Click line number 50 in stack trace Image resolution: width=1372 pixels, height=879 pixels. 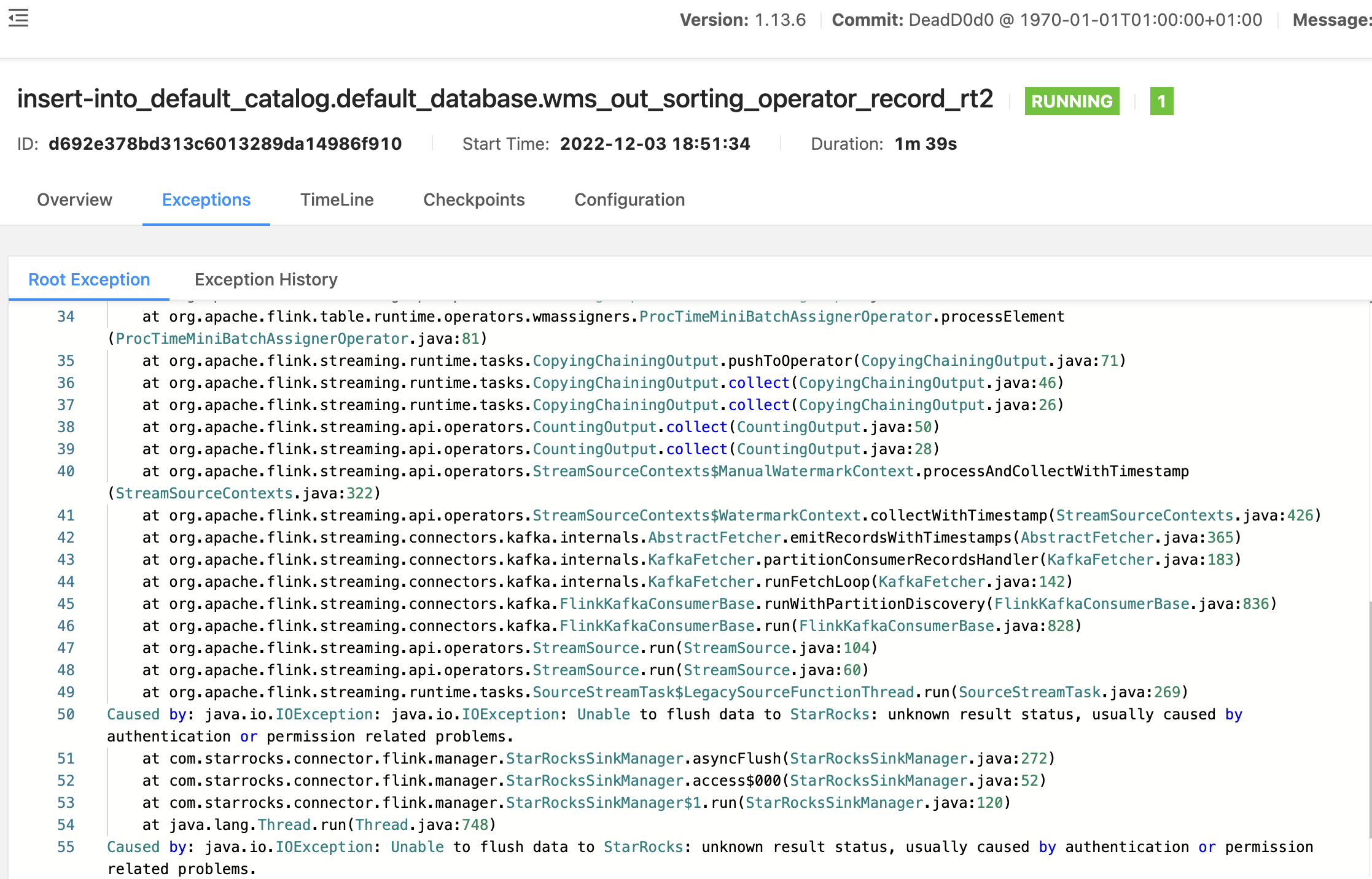(66, 714)
